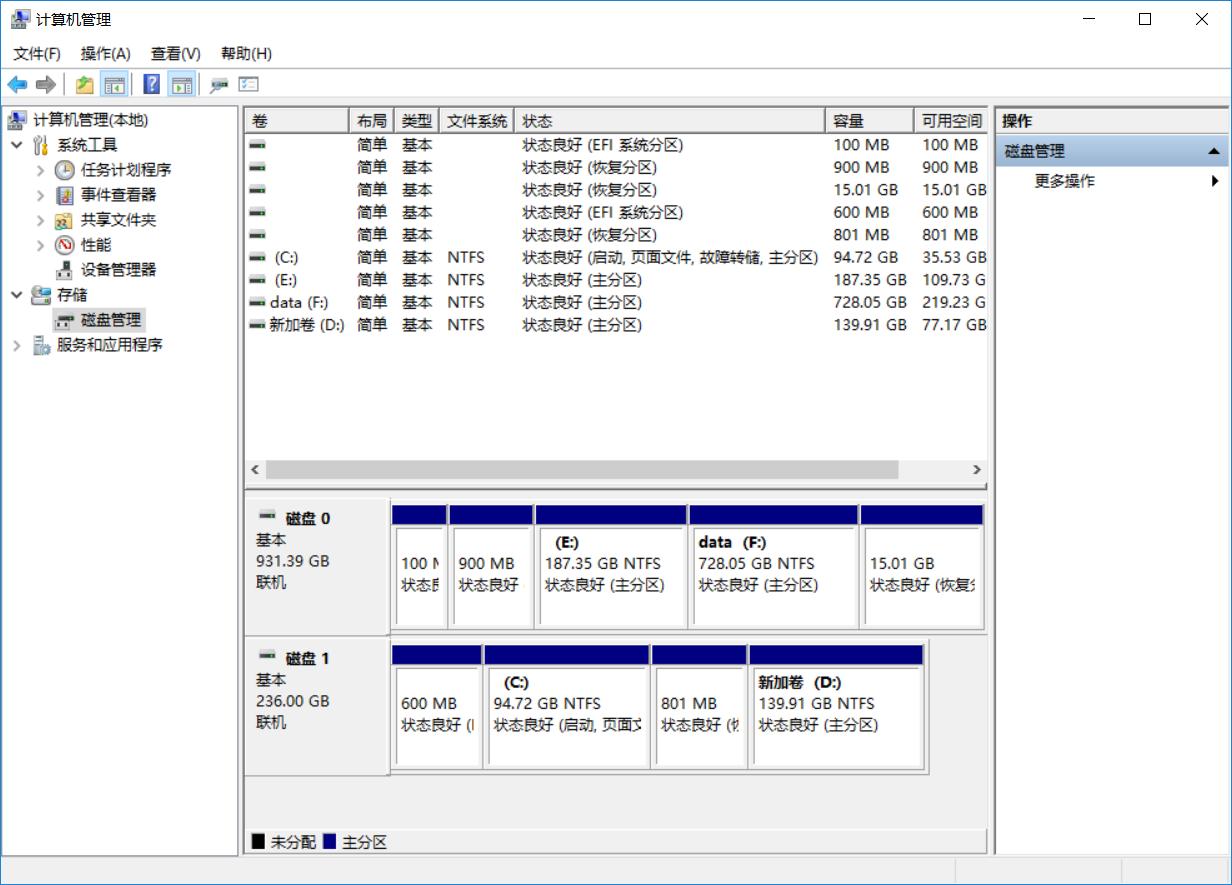This screenshot has height=885, width=1232.
Task: Click the checklist settings toolbar icon
Action: pos(248,85)
